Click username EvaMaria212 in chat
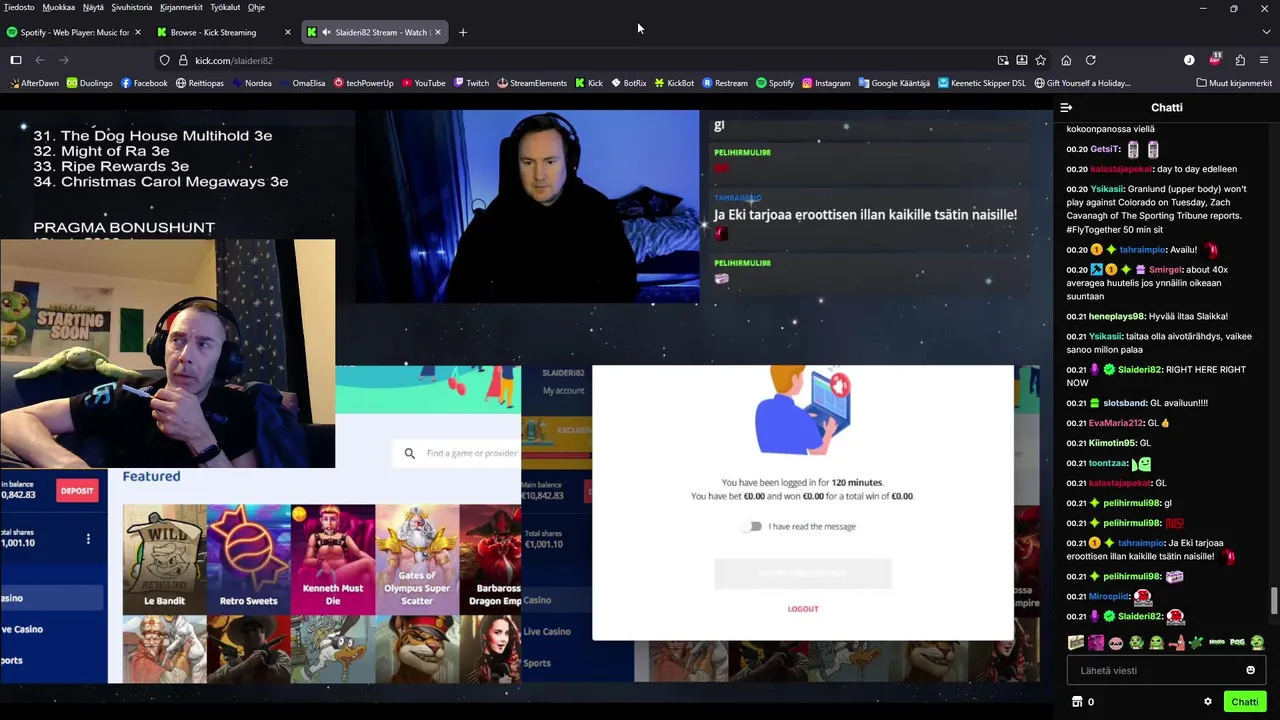This screenshot has height=720, width=1280. pyautogui.click(x=1115, y=423)
